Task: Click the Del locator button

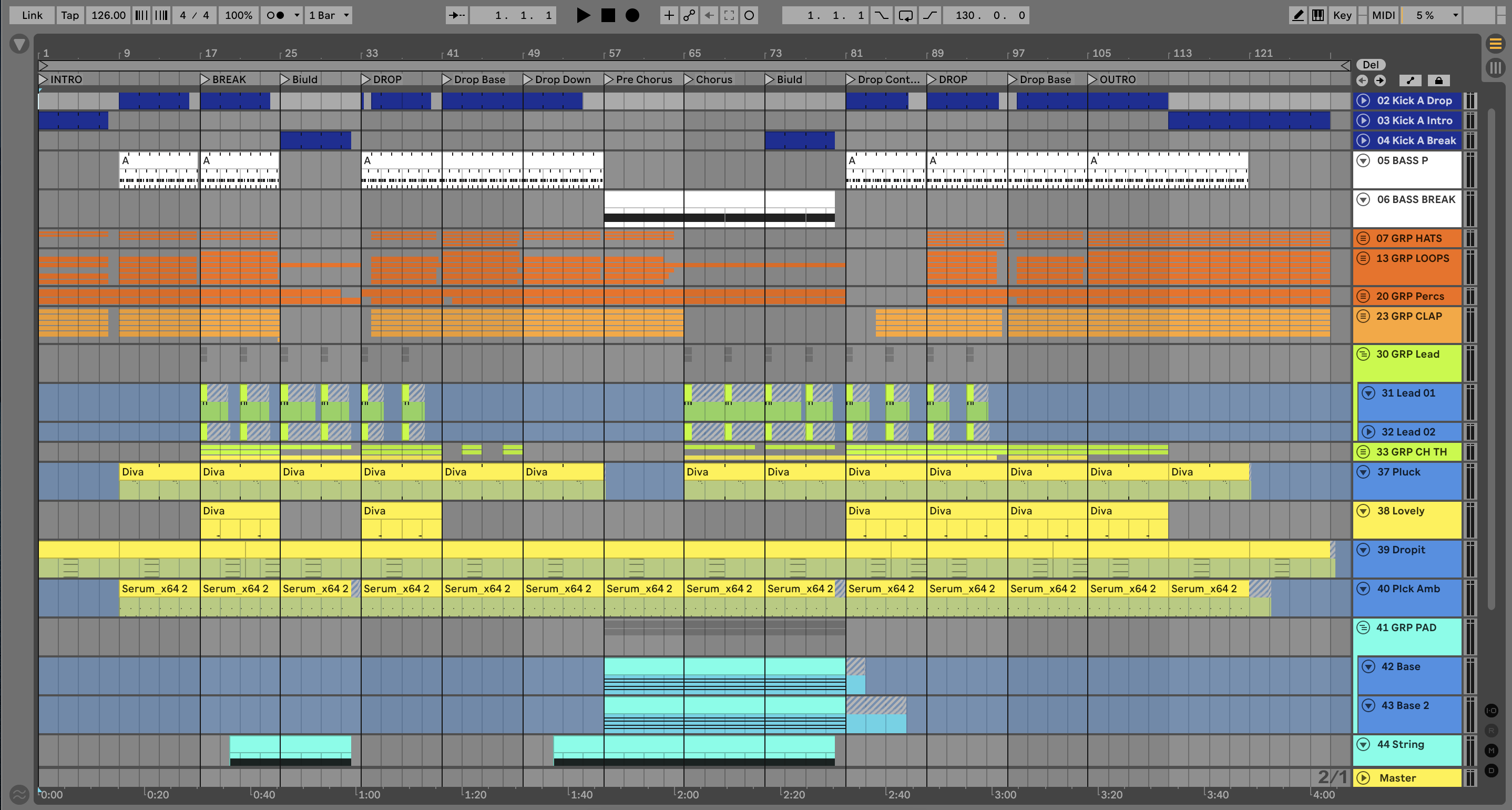Action: [1371, 65]
